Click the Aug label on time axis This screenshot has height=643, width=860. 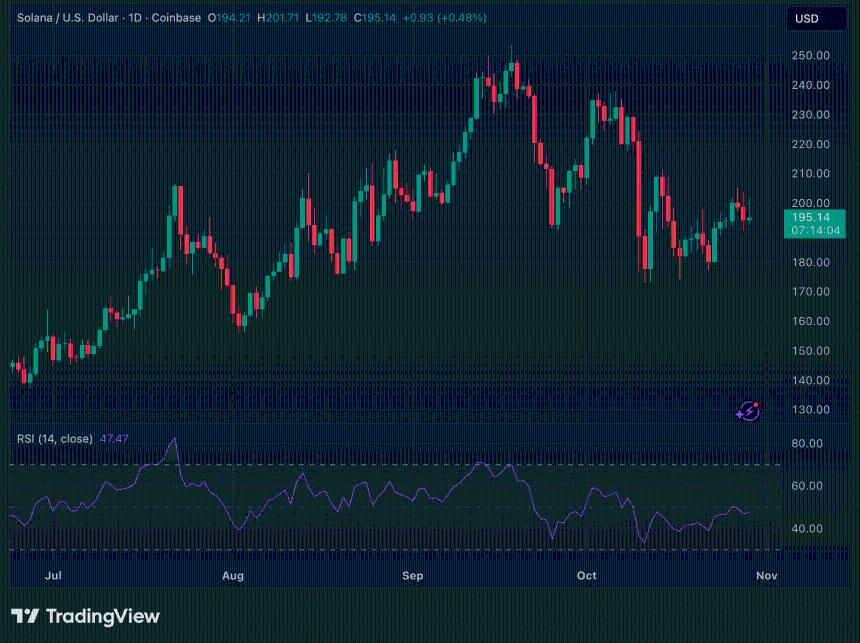(x=233, y=575)
